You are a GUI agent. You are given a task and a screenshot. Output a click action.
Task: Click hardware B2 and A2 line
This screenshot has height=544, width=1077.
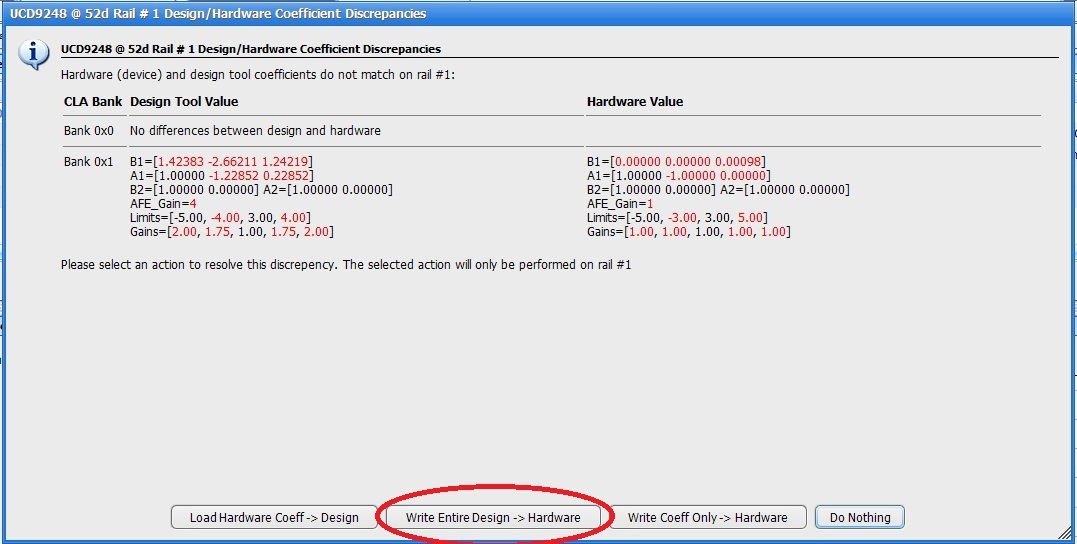click(718, 190)
